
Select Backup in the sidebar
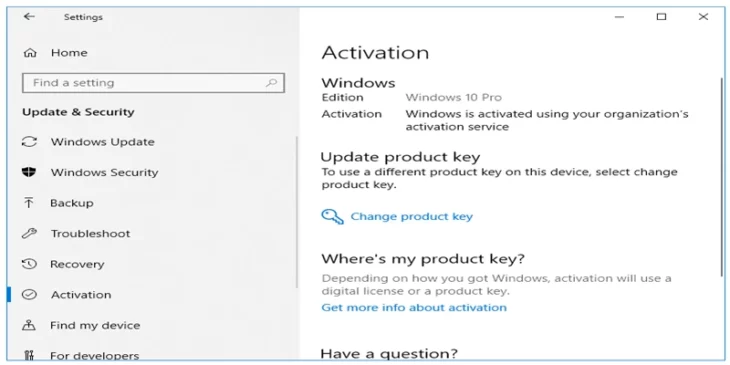pos(72,203)
